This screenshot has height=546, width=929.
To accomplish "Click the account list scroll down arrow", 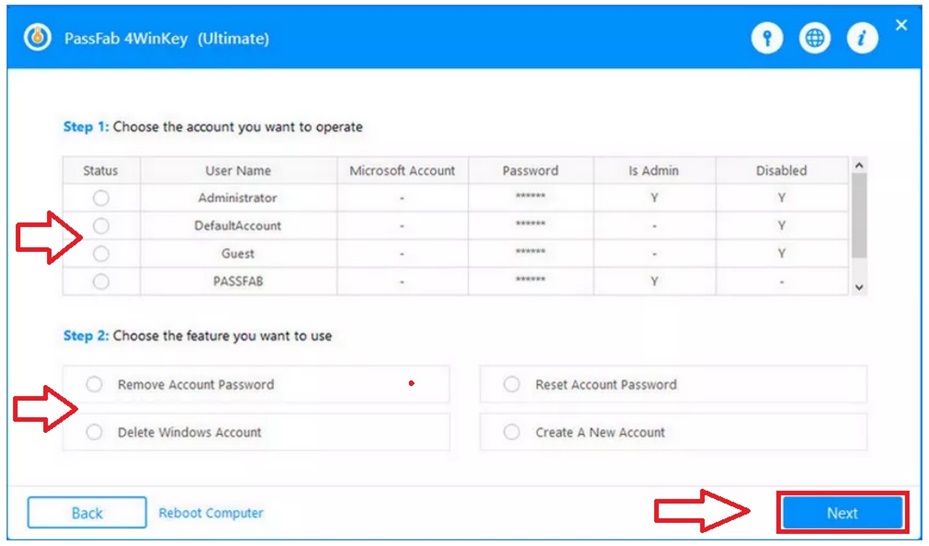I will click(x=859, y=287).
